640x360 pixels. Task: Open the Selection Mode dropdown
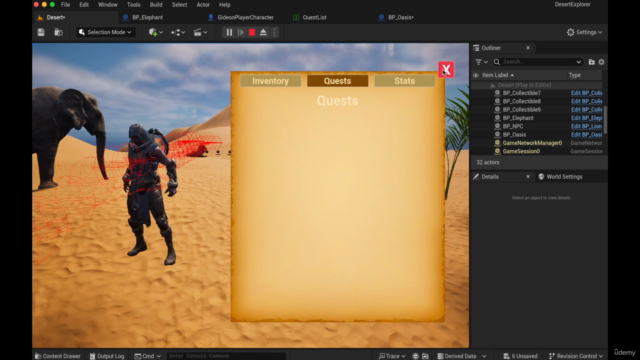105,32
